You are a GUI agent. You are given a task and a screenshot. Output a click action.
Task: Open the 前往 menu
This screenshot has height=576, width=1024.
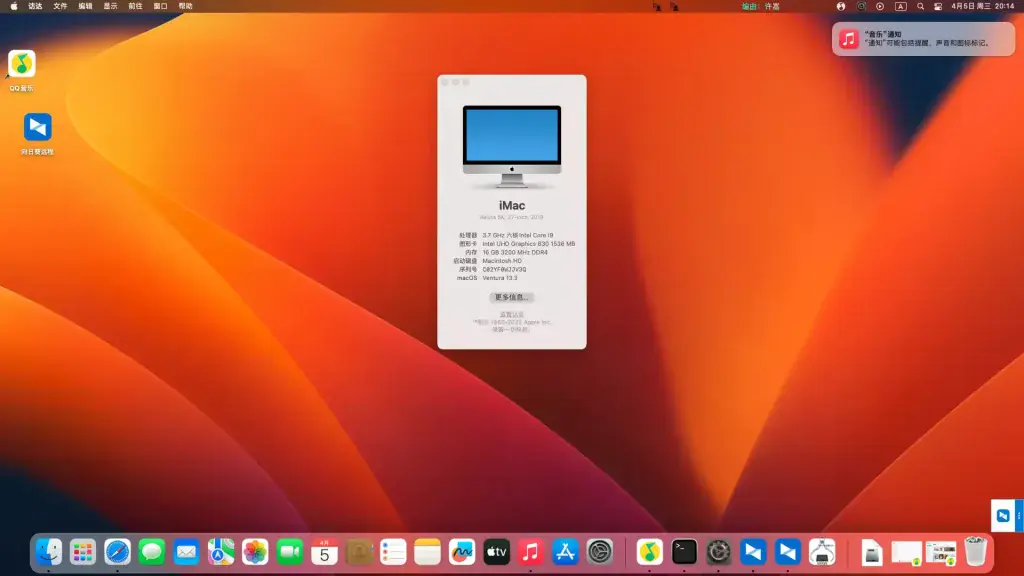tap(135, 7)
